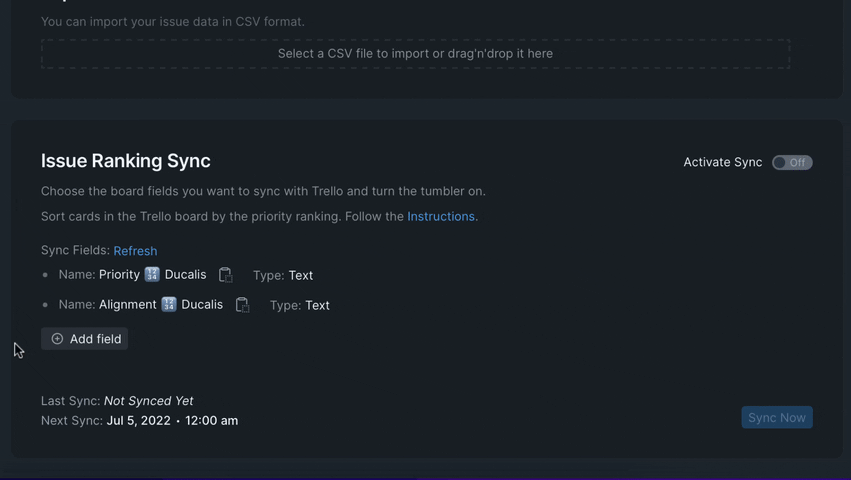Screen dimensions: 851x480
Task: Click the numbers emoji beside Priority
Action: [152, 275]
